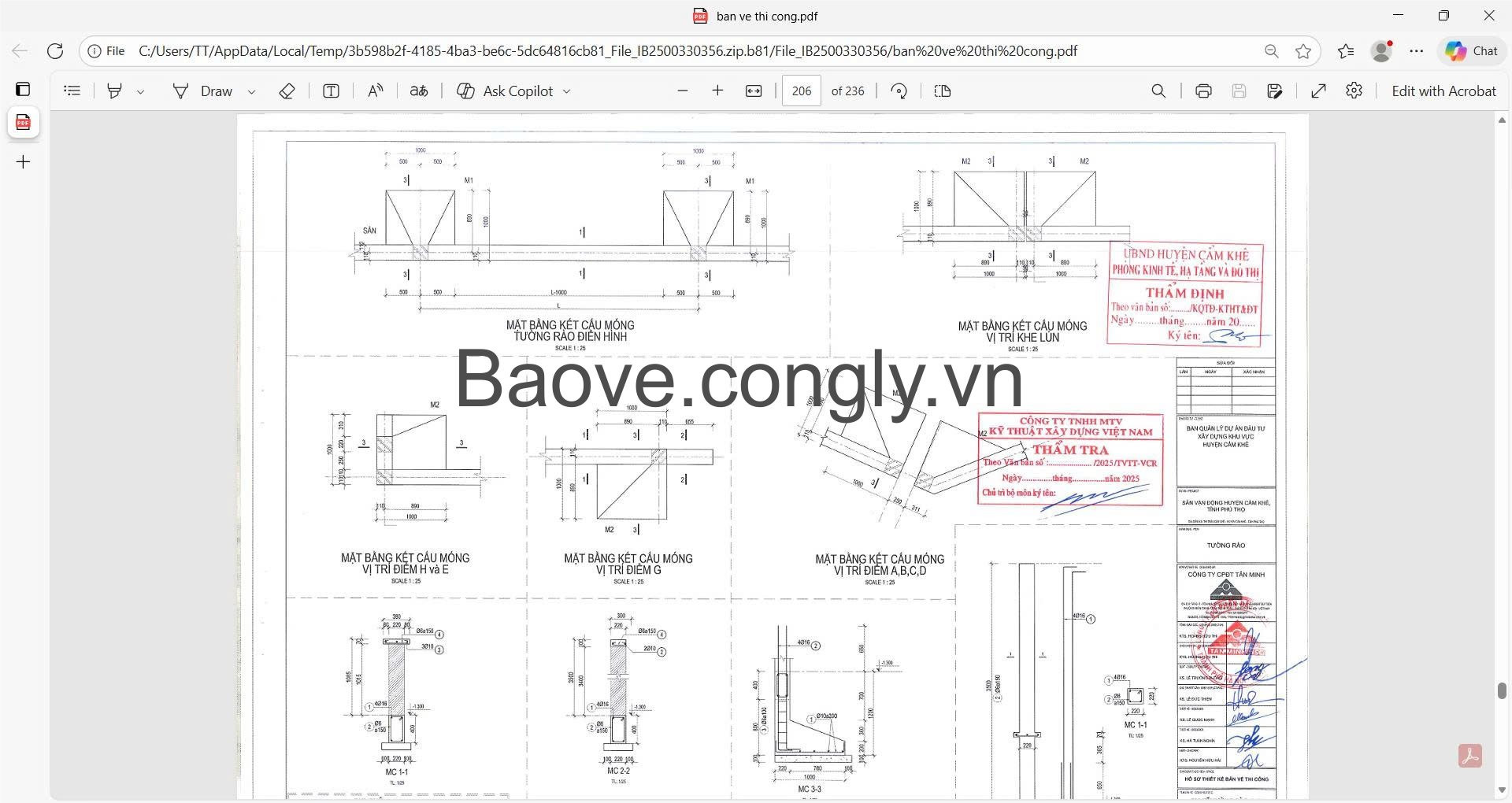Toggle the tab actions sidebar
1512x803 pixels.
[23, 89]
